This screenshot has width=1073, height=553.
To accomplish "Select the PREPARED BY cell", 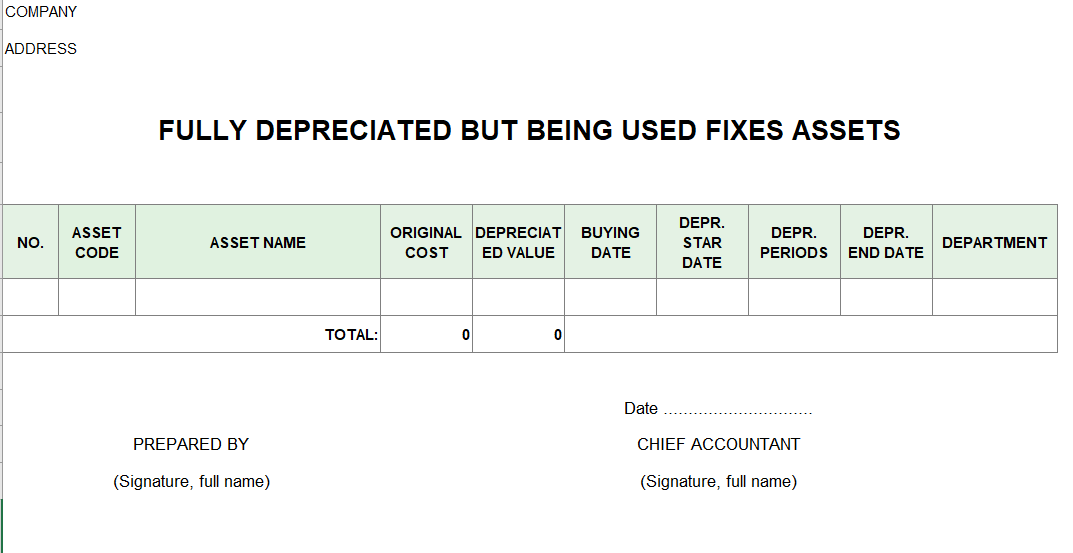I will click(x=191, y=444).
